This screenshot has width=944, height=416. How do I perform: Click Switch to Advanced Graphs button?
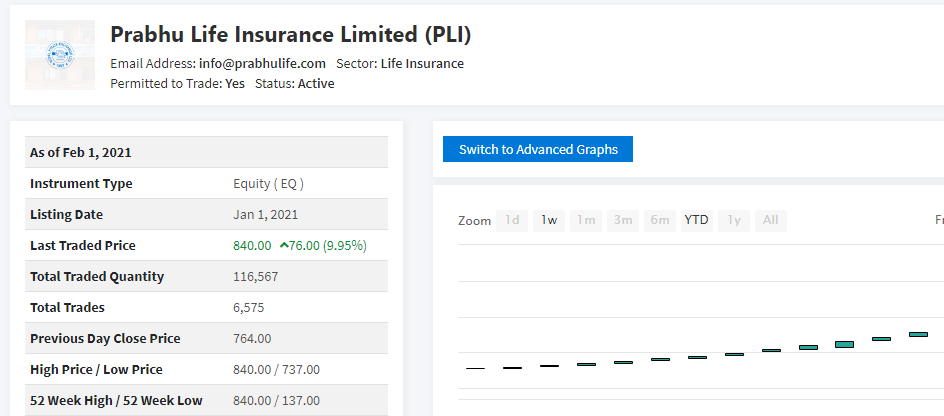(538, 149)
